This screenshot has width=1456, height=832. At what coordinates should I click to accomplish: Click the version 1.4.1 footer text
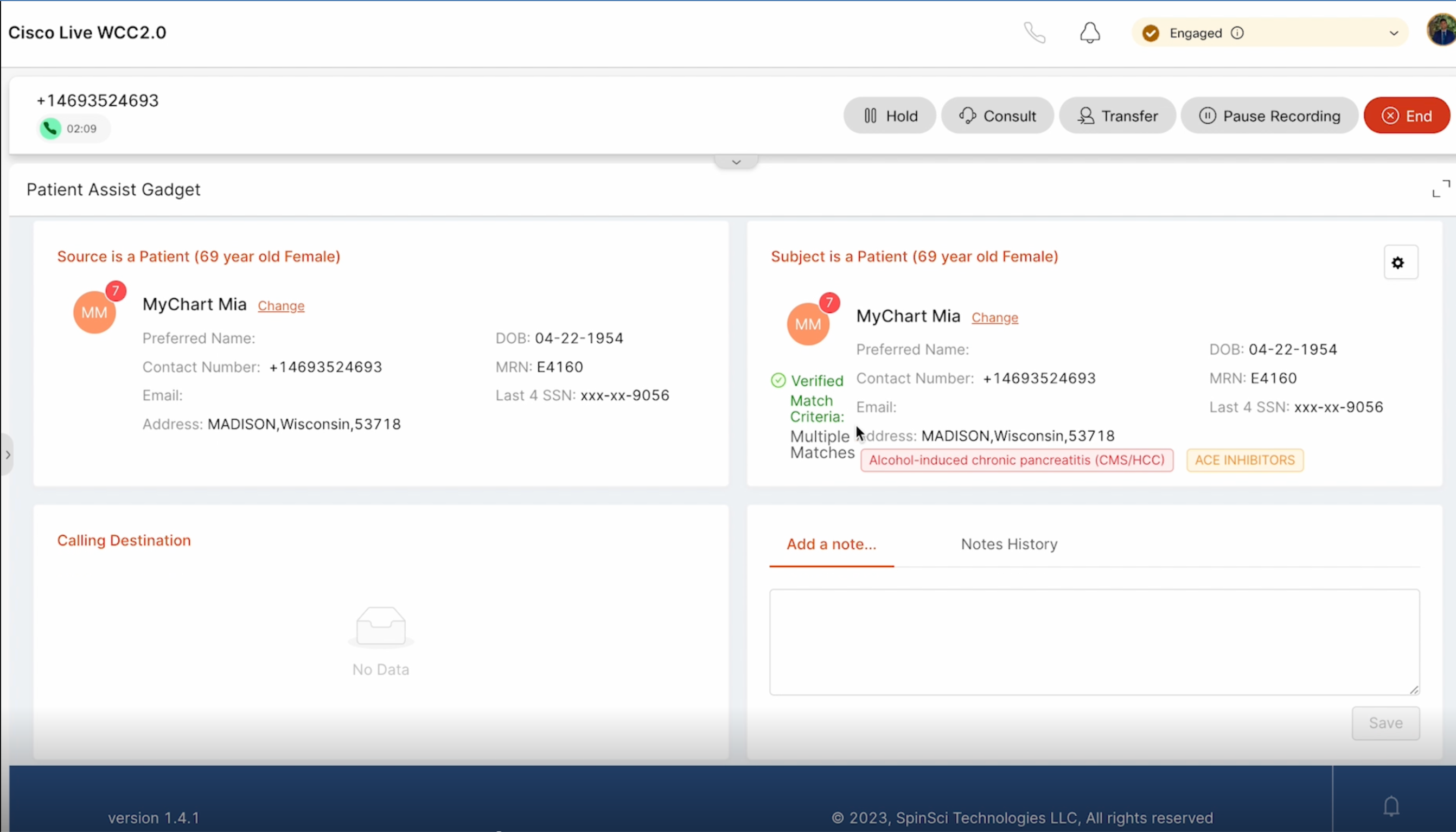(x=153, y=818)
